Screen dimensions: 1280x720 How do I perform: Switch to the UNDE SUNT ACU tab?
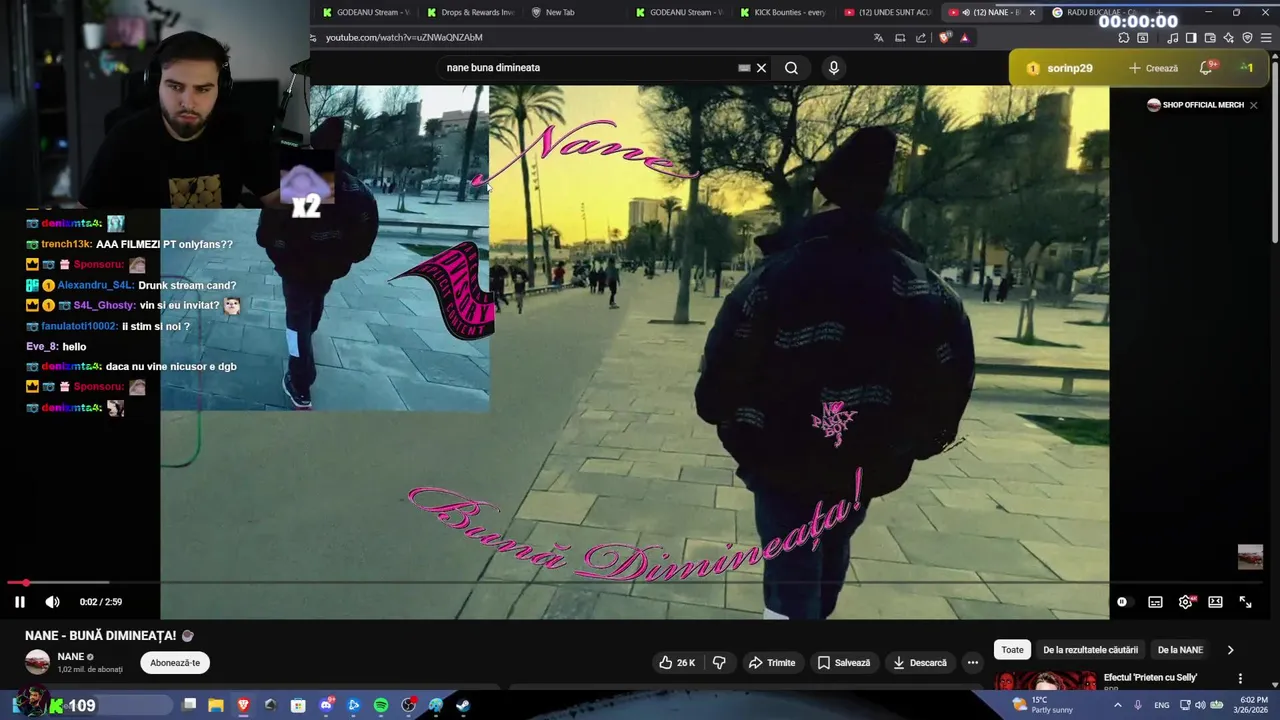click(x=887, y=12)
